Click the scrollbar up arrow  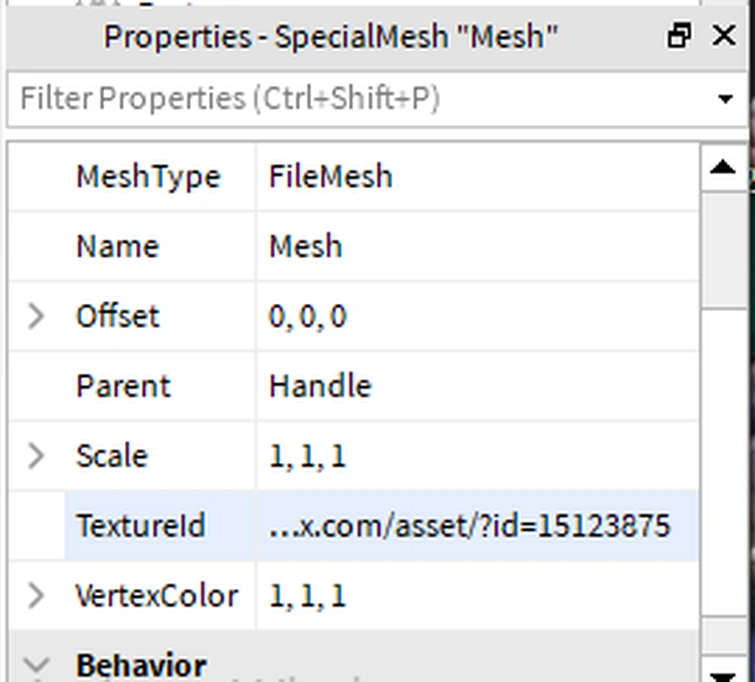tap(723, 166)
